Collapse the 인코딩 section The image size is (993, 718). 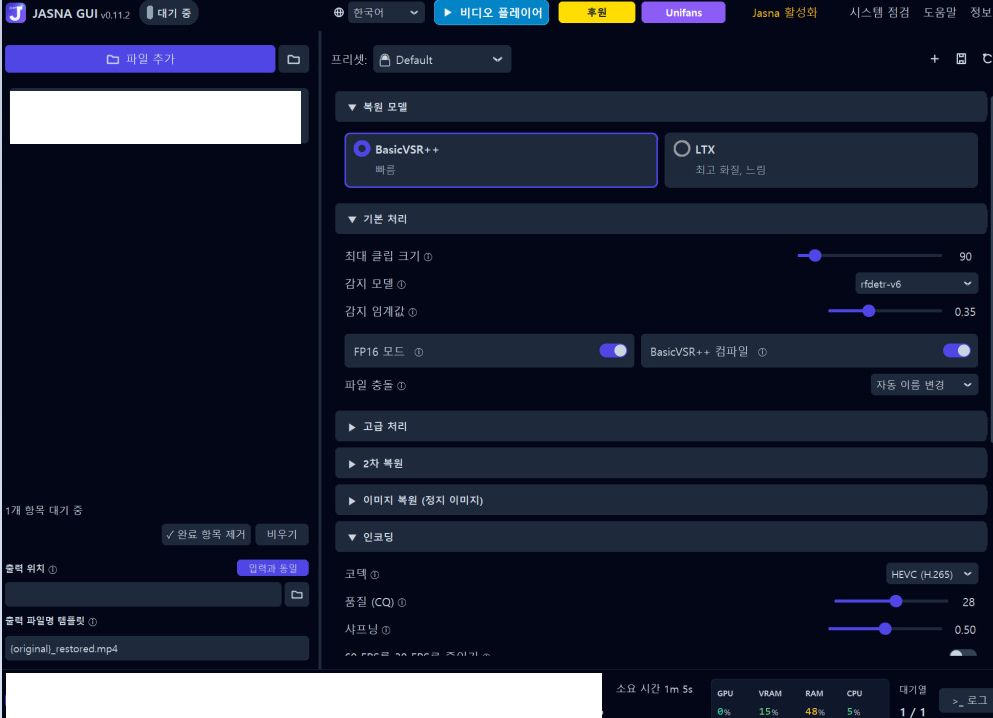point(661,537)
